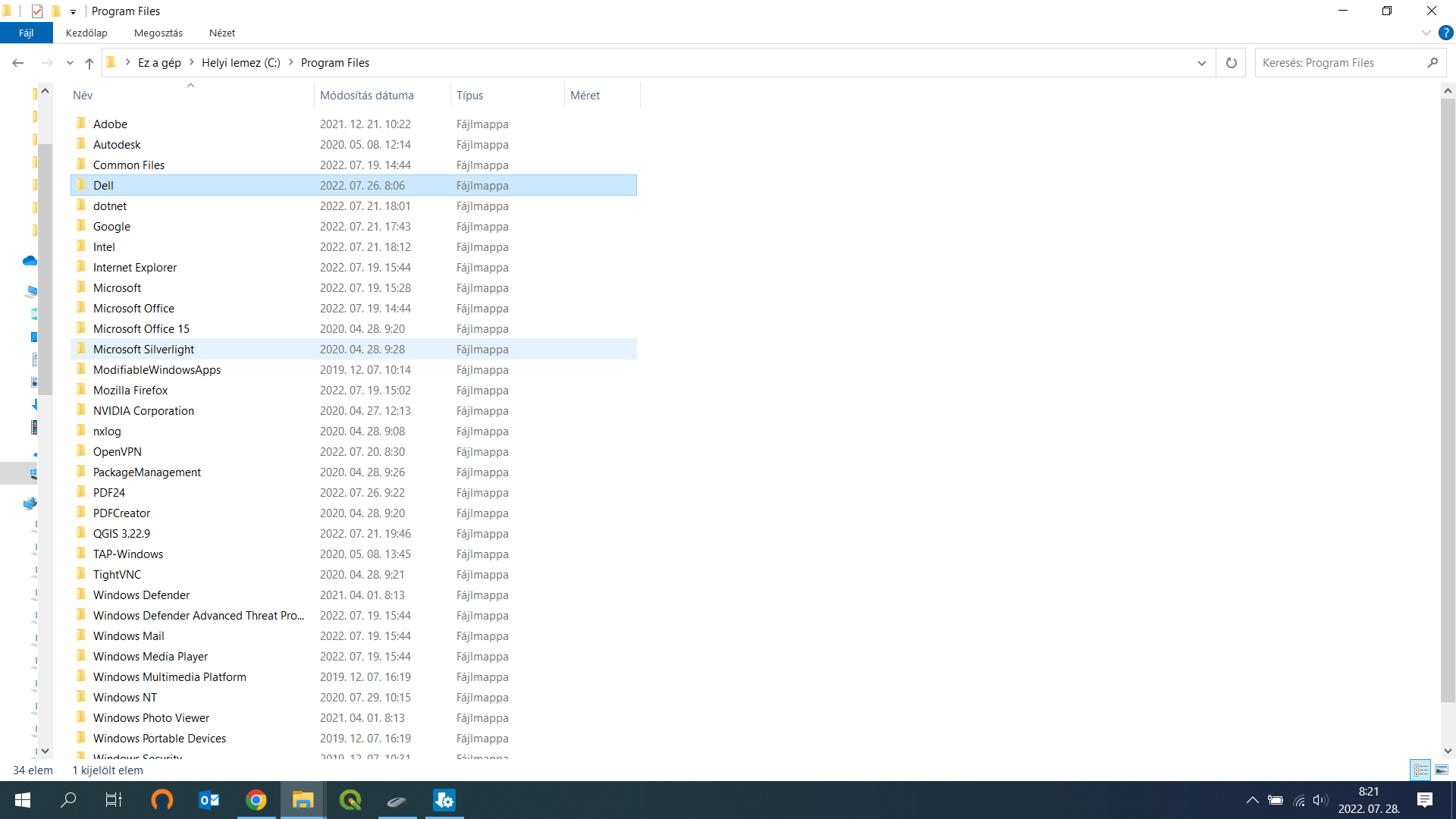Click the search magnifier in search box

pyautogui.click(x=1432, y=63)
